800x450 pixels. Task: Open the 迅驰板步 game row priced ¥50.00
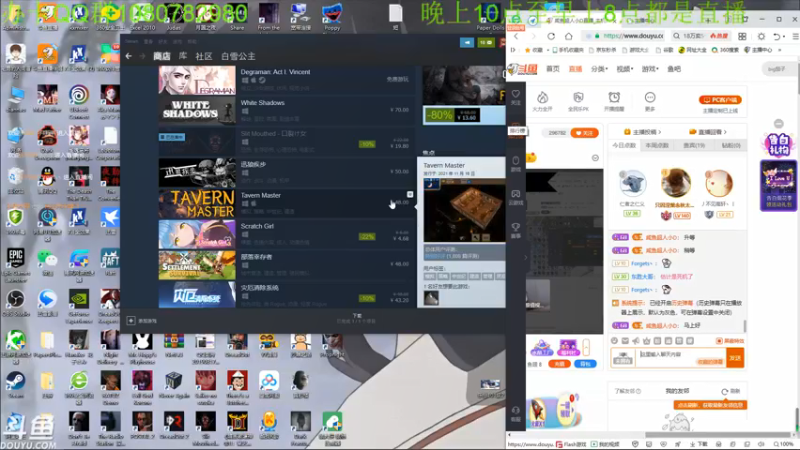coord(286,172)
